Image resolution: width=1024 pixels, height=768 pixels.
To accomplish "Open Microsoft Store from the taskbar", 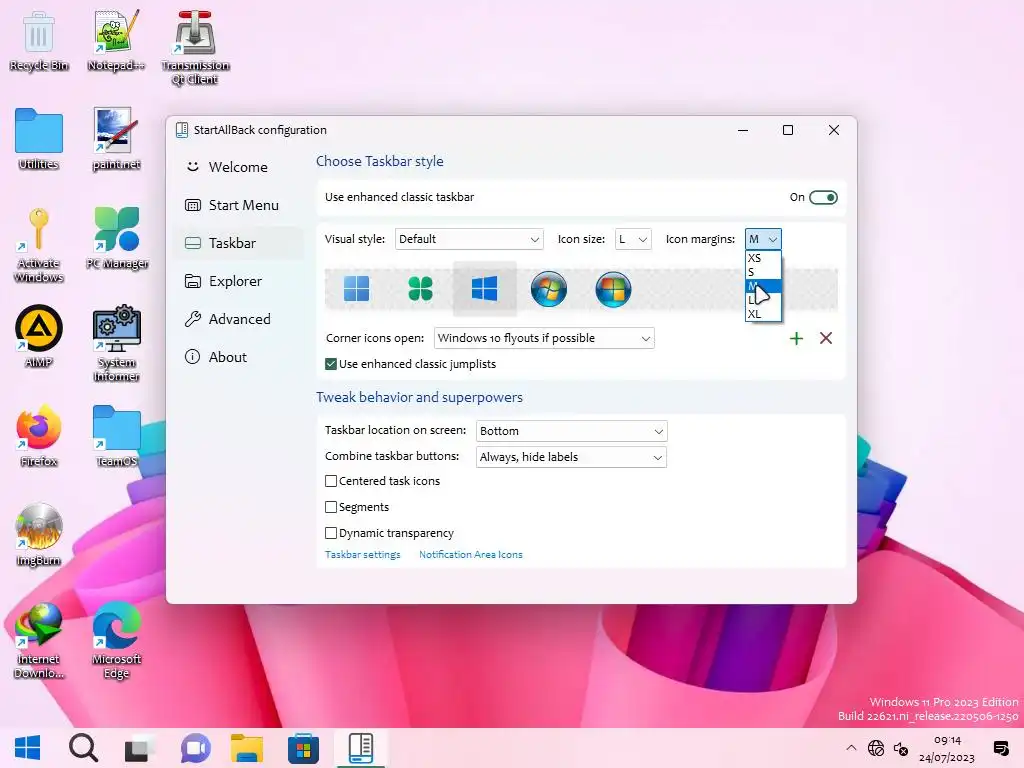I will [x=303, y=748].
